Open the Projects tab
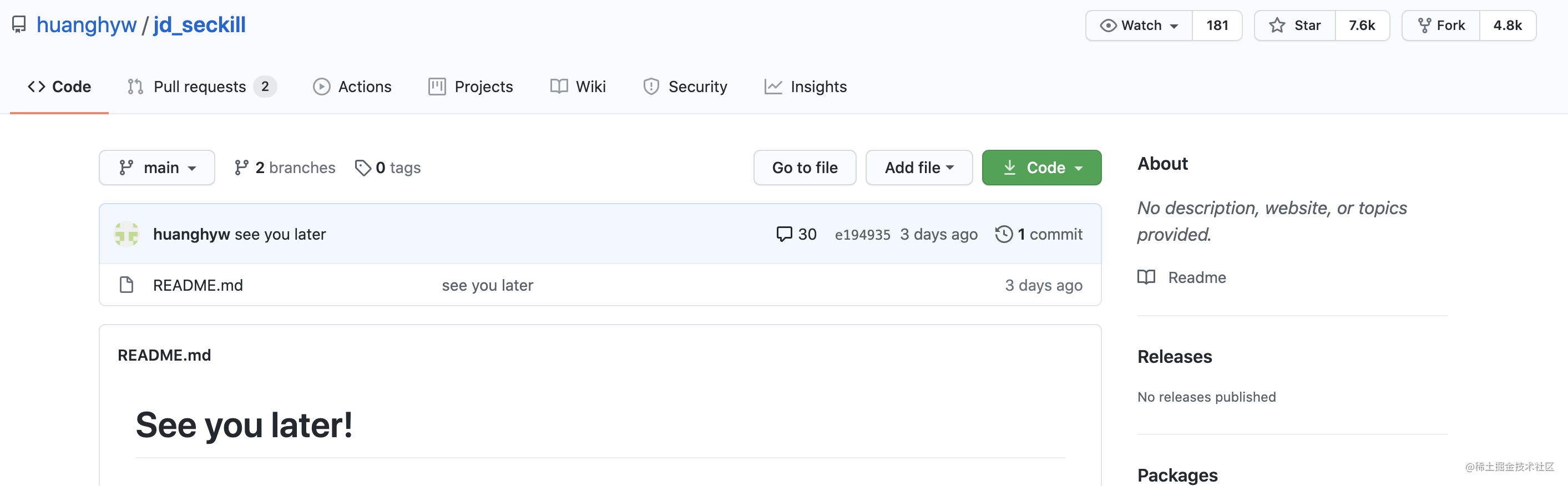Viewport: 1568px width, 486px height. (x=471, y=87)
